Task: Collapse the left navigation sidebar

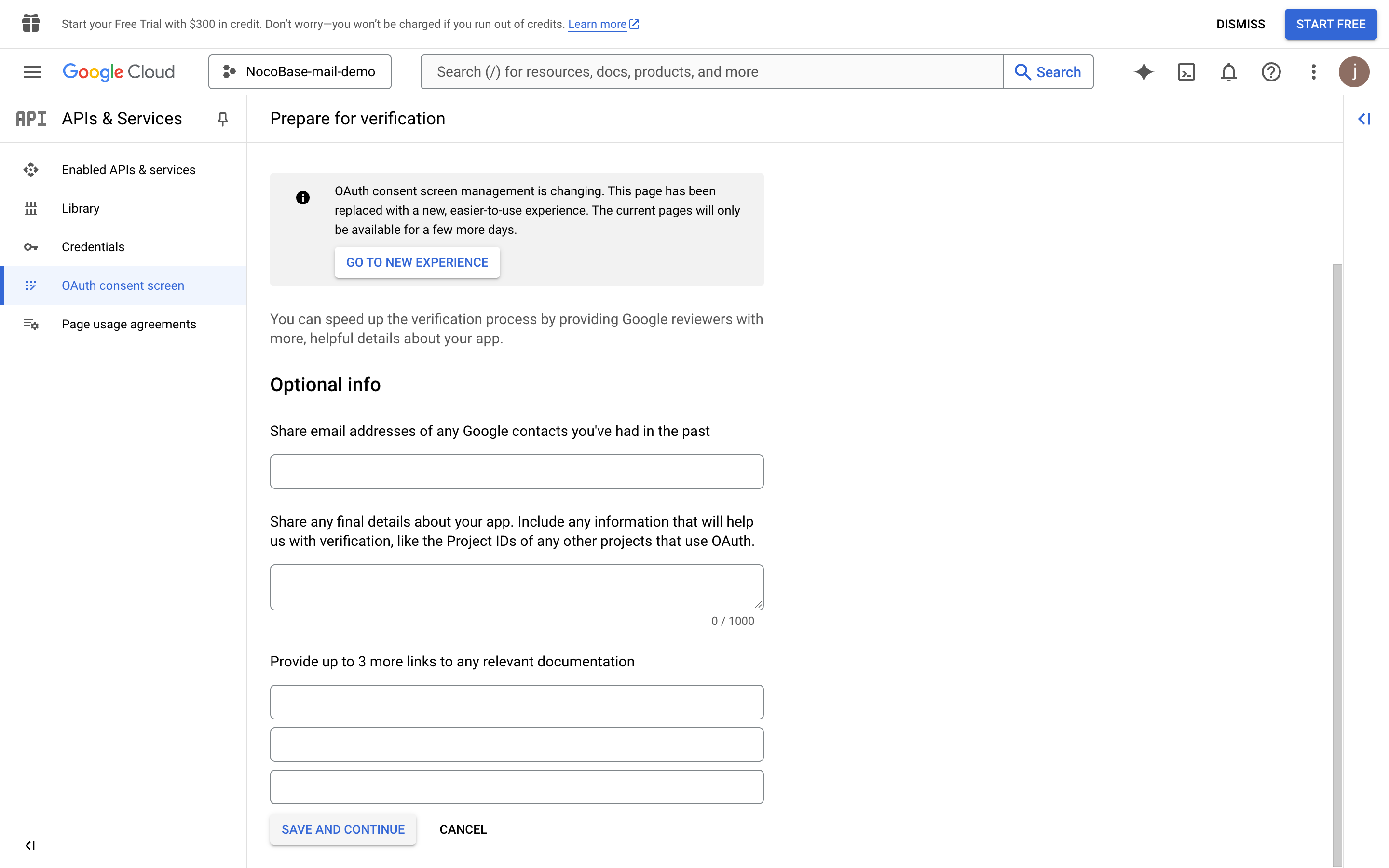Action: click(x=30, y=845)
